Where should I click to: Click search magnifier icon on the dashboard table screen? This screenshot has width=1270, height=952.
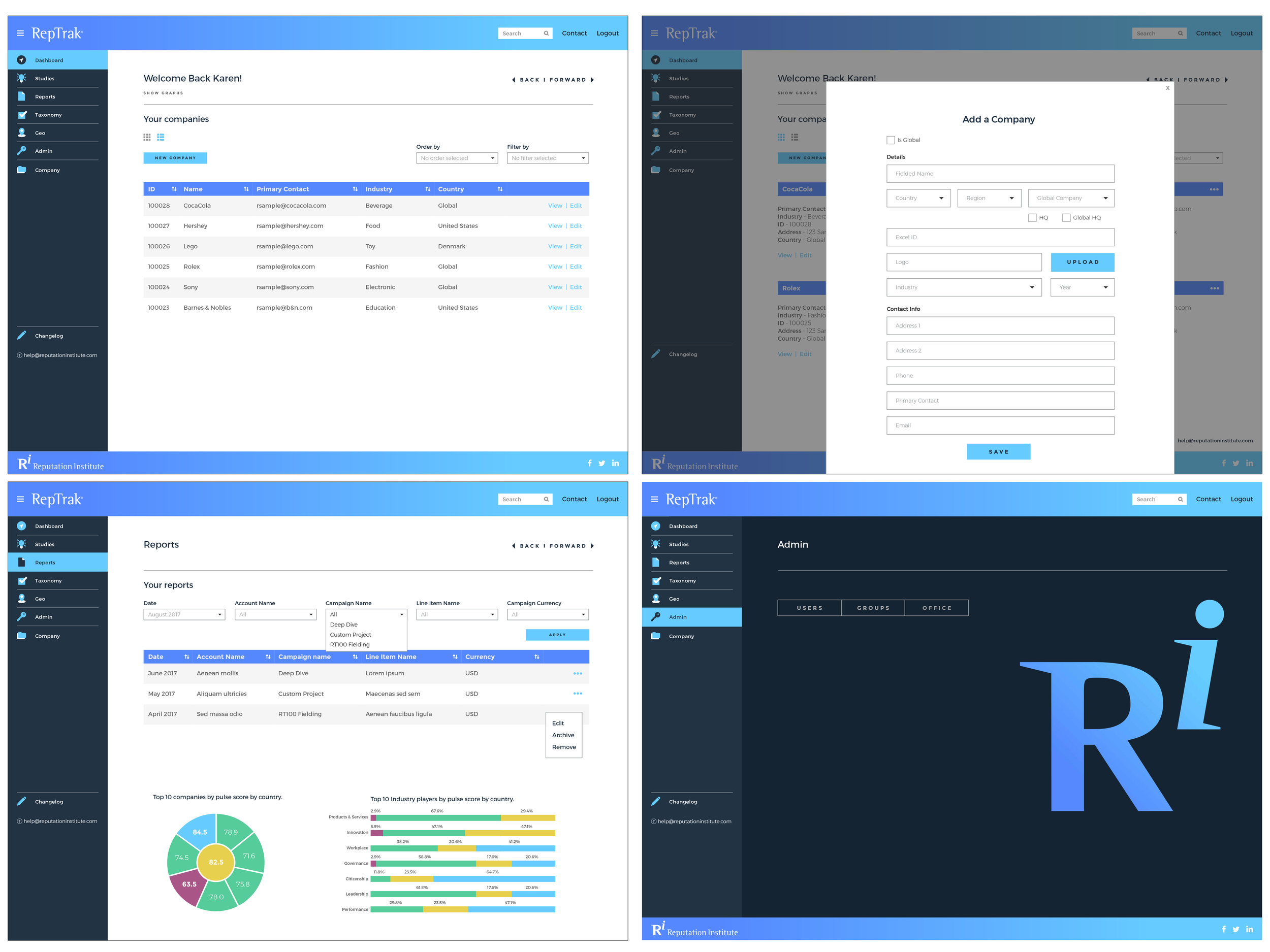pyautogui.click(x=546, y=34)
